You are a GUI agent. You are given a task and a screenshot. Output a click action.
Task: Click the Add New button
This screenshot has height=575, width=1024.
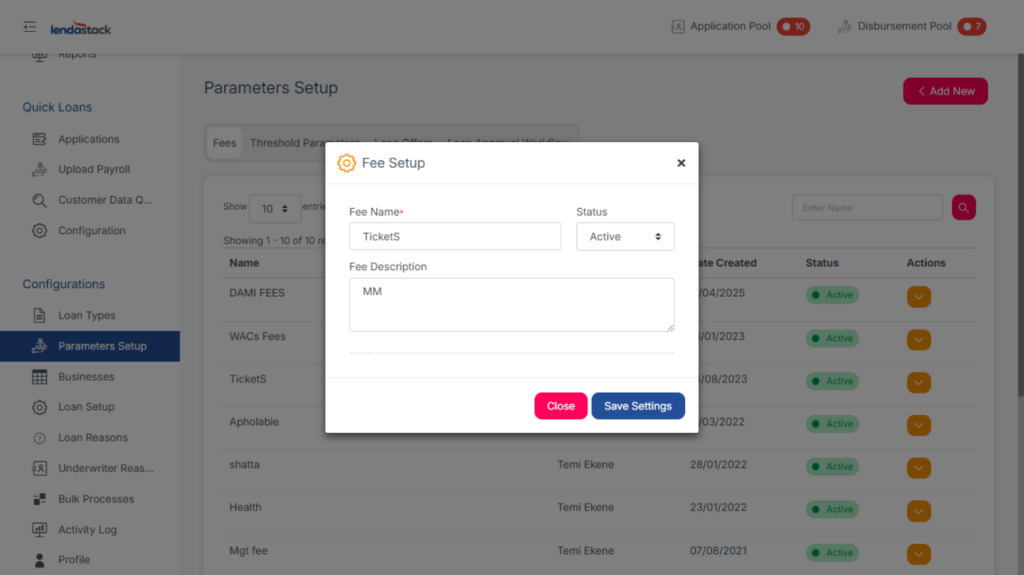click(945, 91)
